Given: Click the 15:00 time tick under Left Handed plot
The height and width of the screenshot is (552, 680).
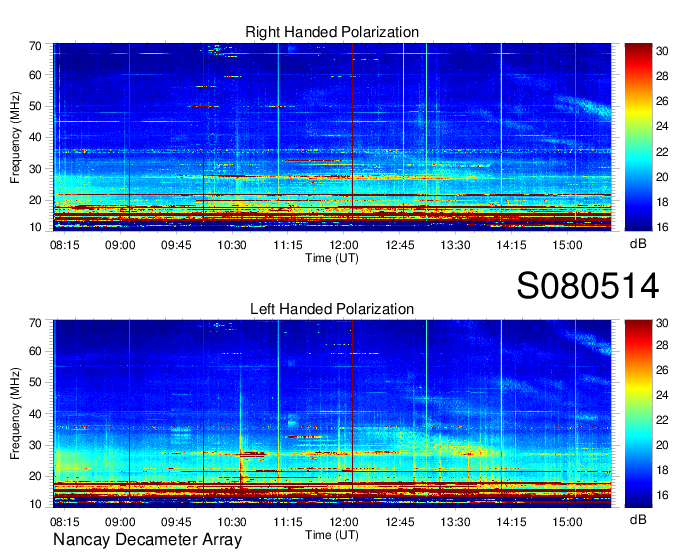Looking at the screenshot, I should pos(567,522).
